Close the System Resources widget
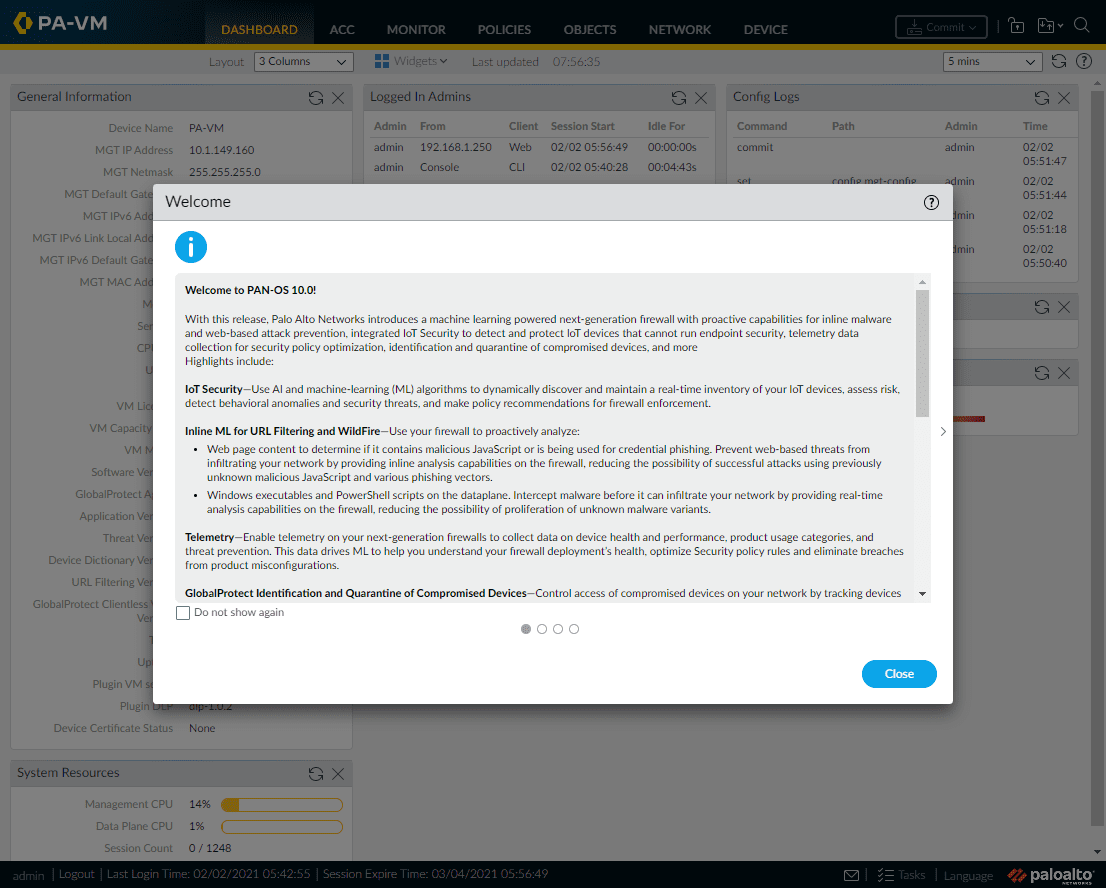The width and height of the screenshot is (1106, 888). click(339, 774)
